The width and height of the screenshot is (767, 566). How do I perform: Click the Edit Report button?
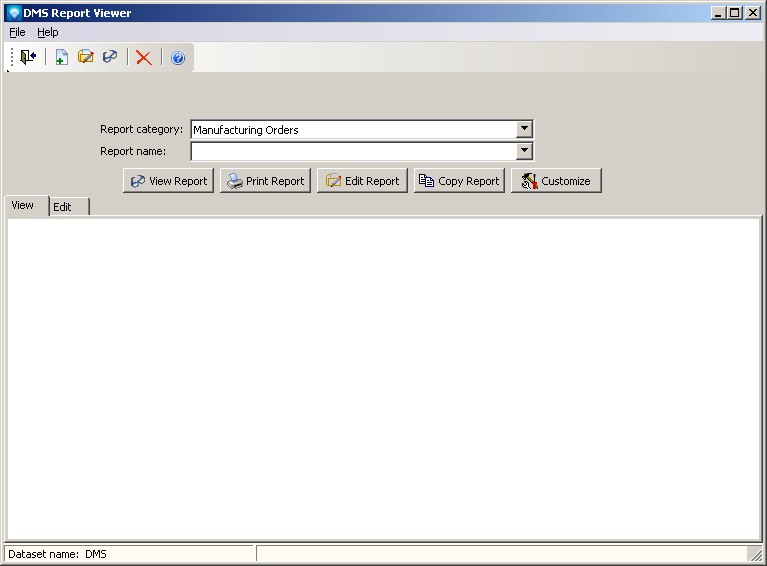tap(362, 181)
